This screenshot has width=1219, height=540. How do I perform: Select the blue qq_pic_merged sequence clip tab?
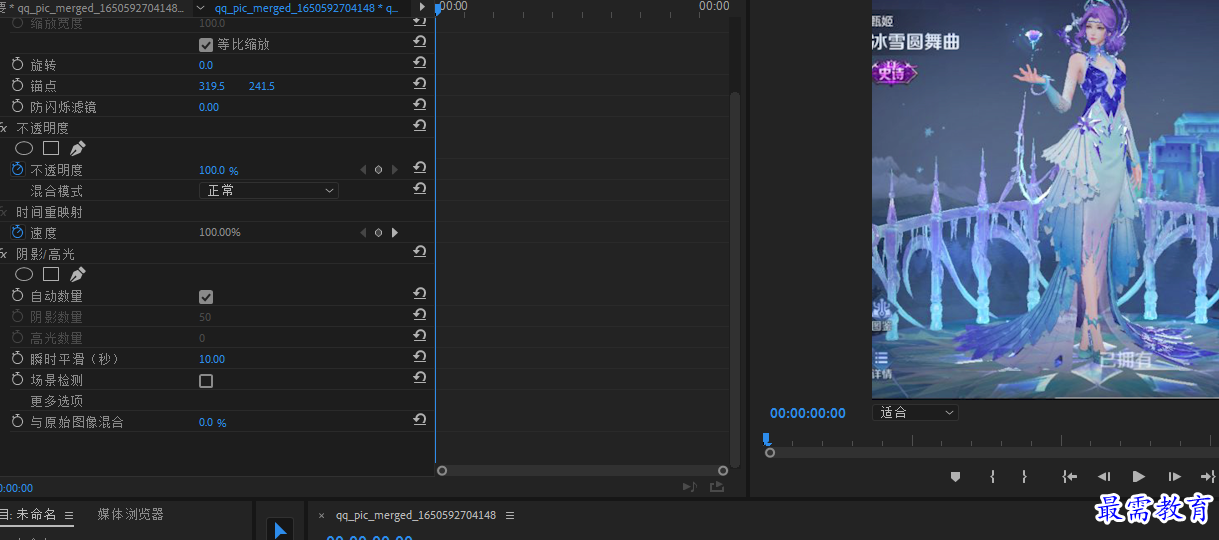[306, 8]
